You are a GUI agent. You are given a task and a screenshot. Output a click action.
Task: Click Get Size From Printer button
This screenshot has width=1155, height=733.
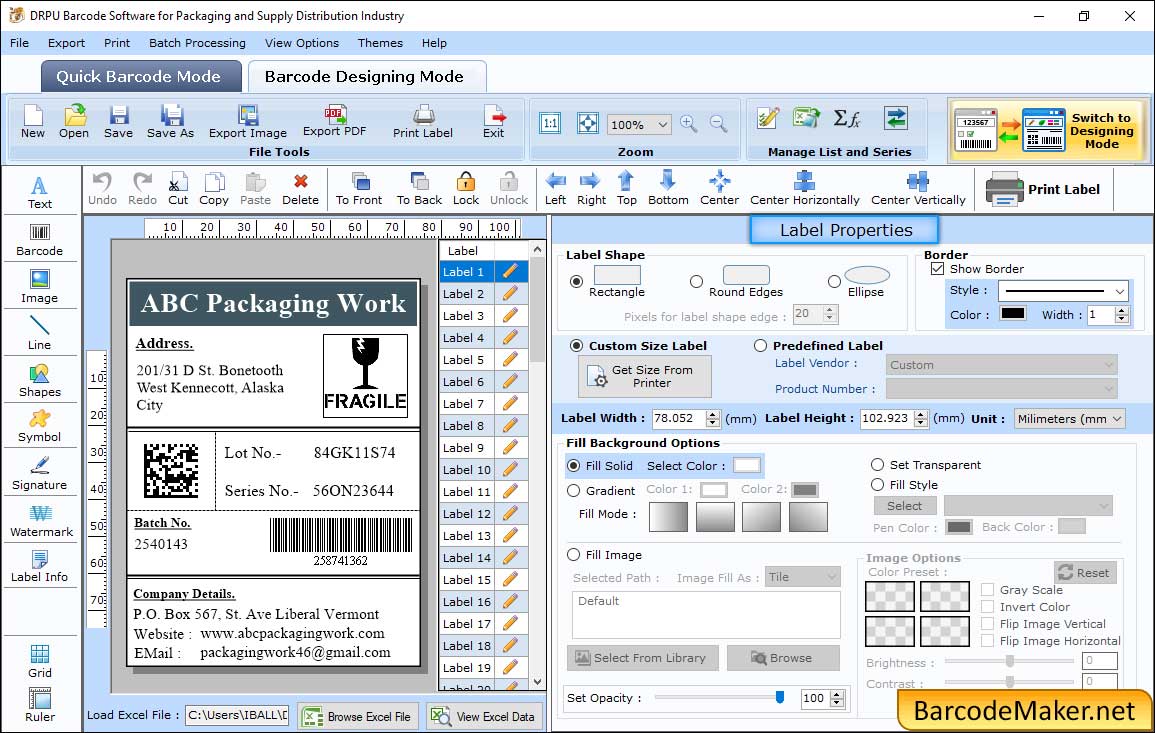tap(645, 376)
